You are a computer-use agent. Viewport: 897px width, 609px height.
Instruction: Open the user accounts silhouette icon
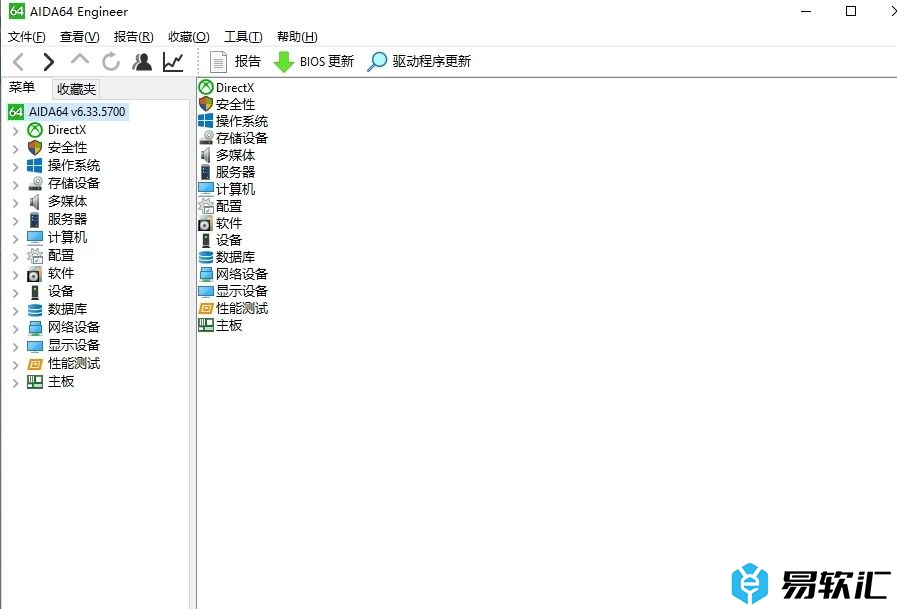pos(142,62)
